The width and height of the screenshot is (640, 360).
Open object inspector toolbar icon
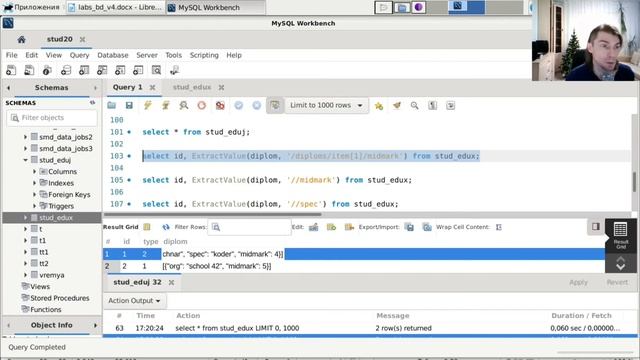click(x=47, y=70)
